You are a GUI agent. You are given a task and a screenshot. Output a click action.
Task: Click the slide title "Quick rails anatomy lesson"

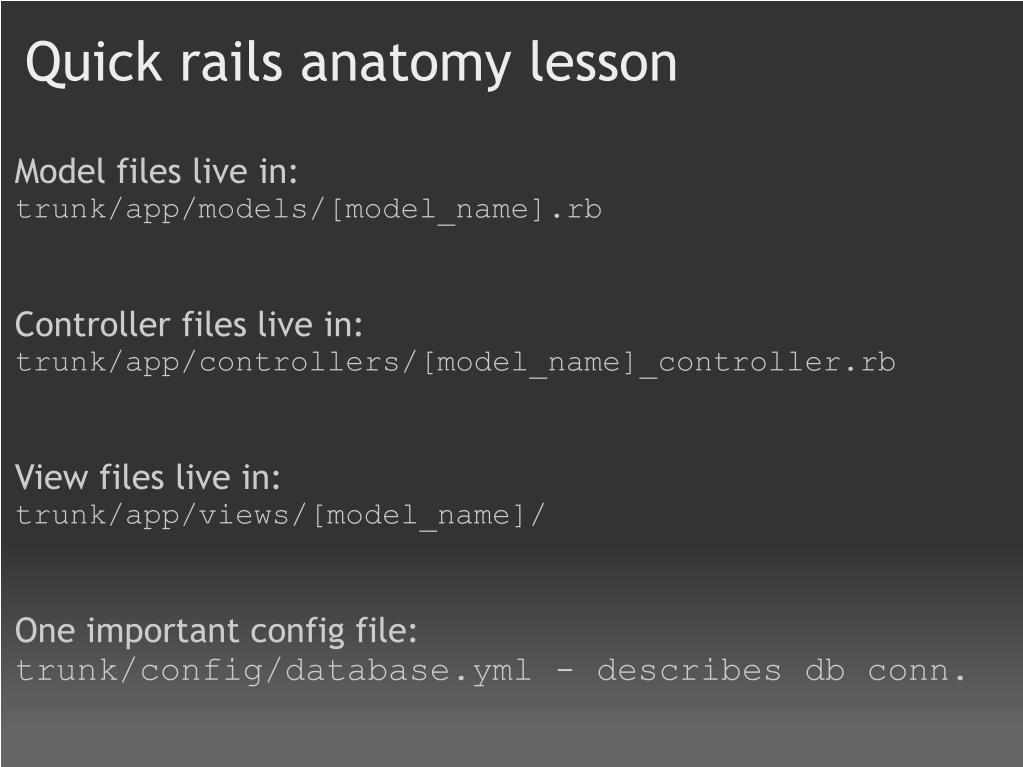pos(351,63)
